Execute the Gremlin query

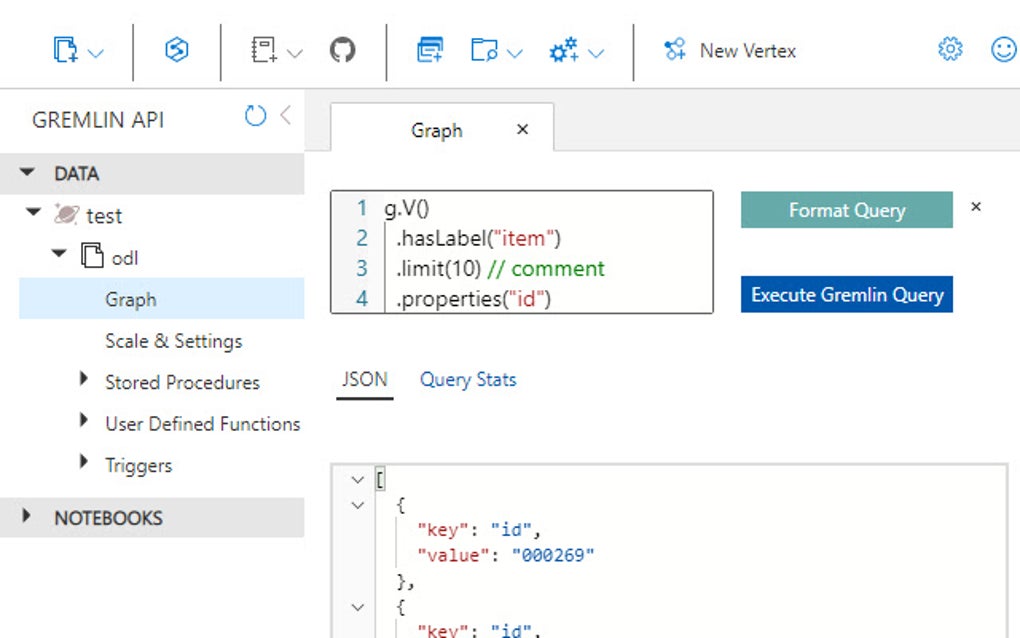(x=846, y=295)
